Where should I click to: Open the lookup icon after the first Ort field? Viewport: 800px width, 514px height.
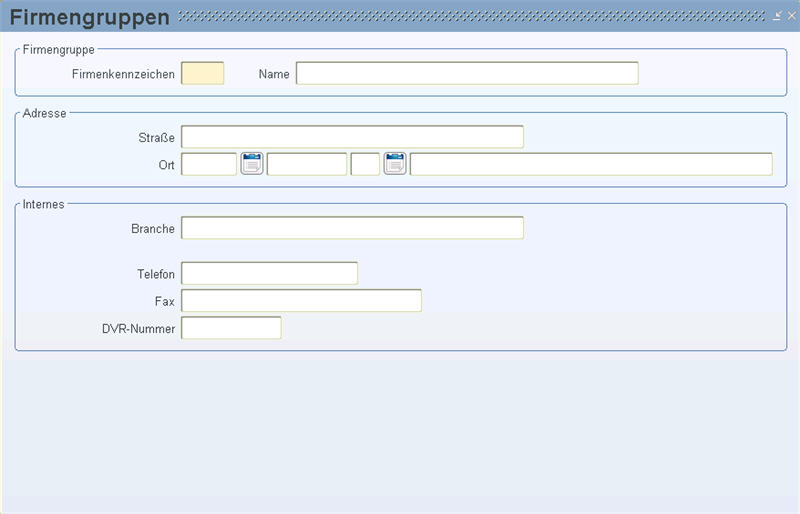tap(252, 164)
